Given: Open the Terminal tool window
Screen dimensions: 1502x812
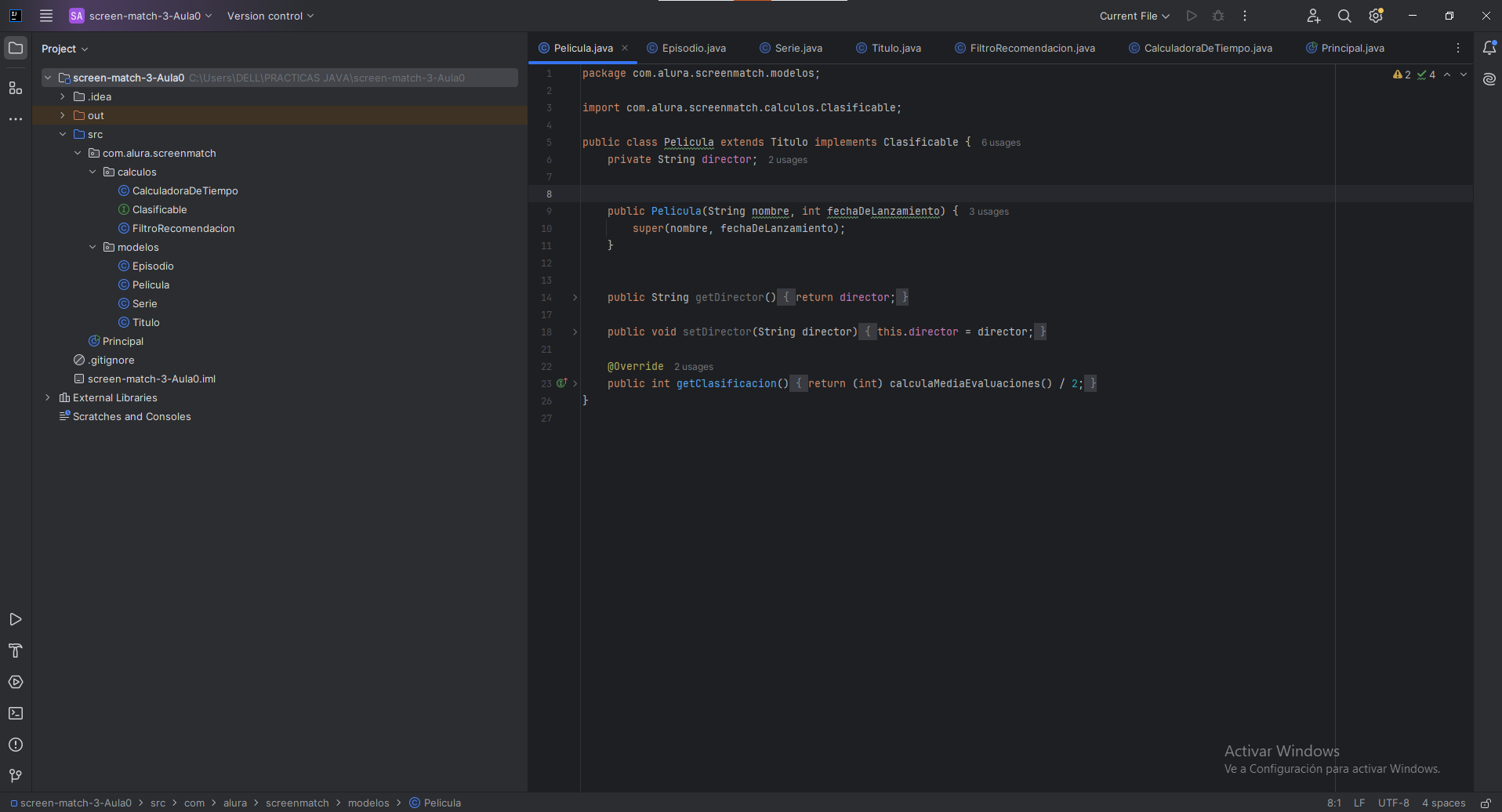Looking at the screenshot, I should tap(15, 713).
